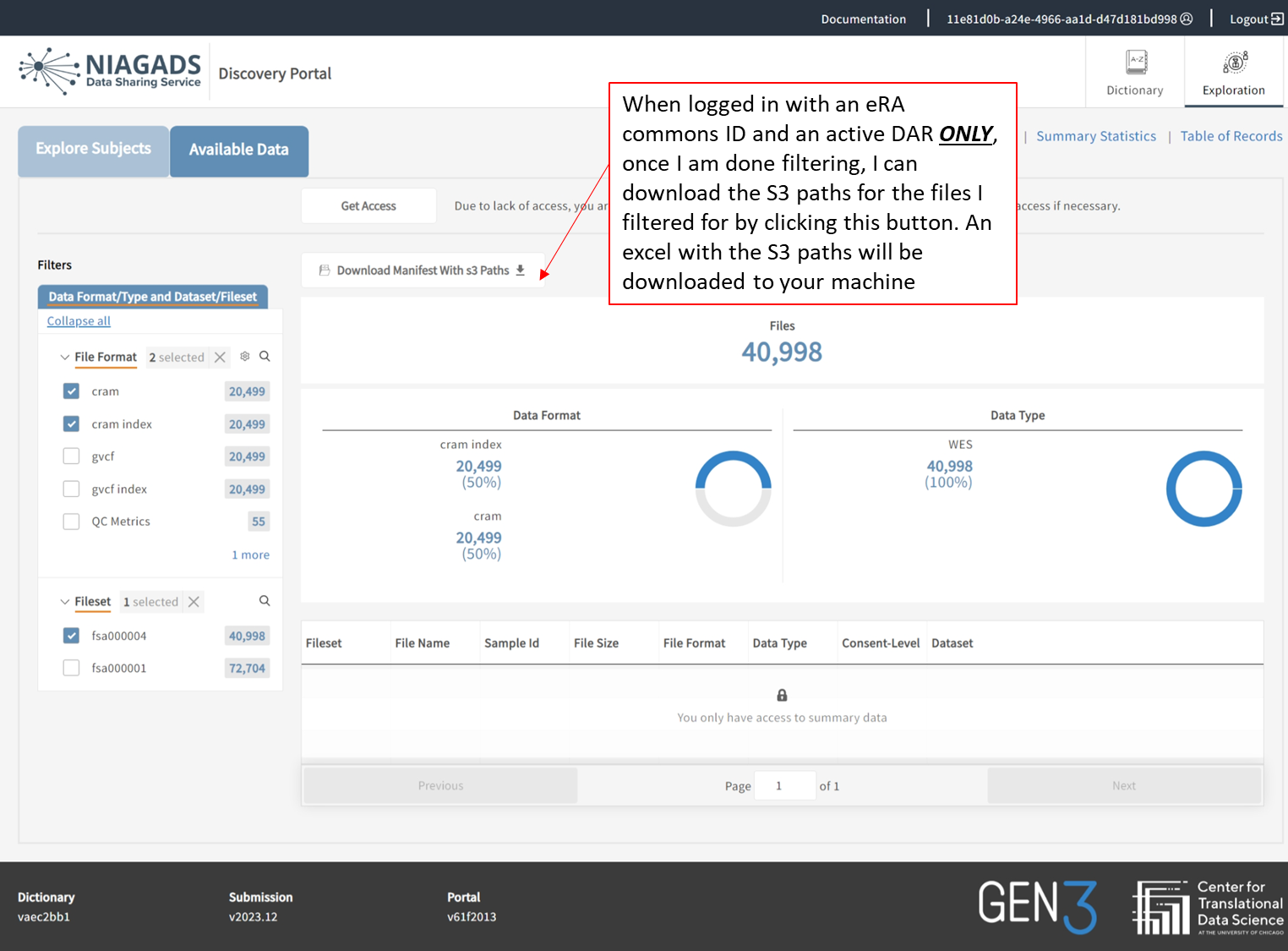Collapse the Fileset filter section
1288x951 pixels.
[x=65, y=602]
